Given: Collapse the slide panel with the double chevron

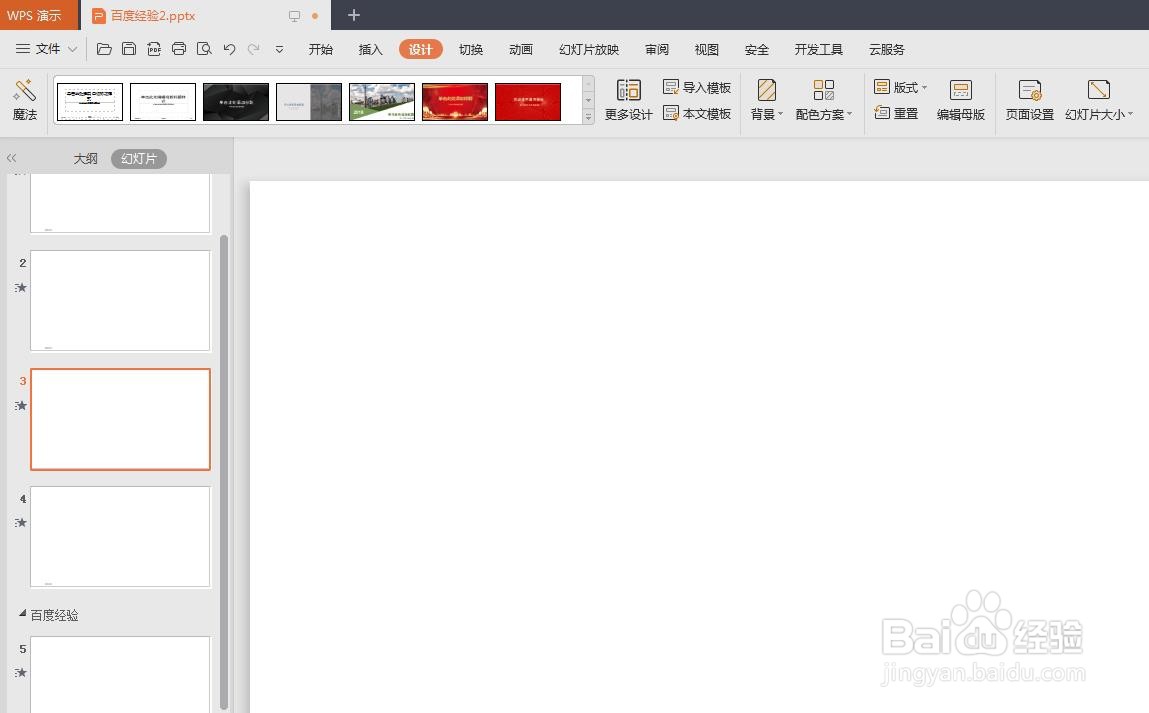Looking at the screenshot, I should pyautogui.click(x=11, y=158).
